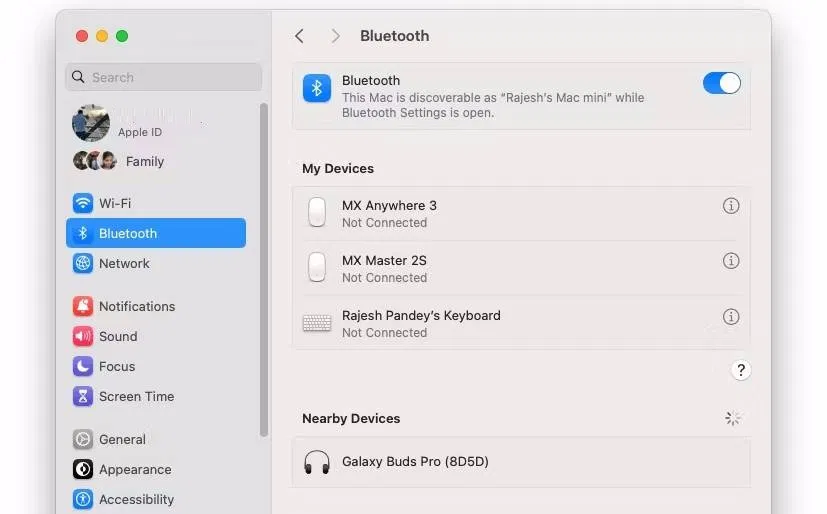Click the Bluetooth discoverable description text

coord(493,105)
